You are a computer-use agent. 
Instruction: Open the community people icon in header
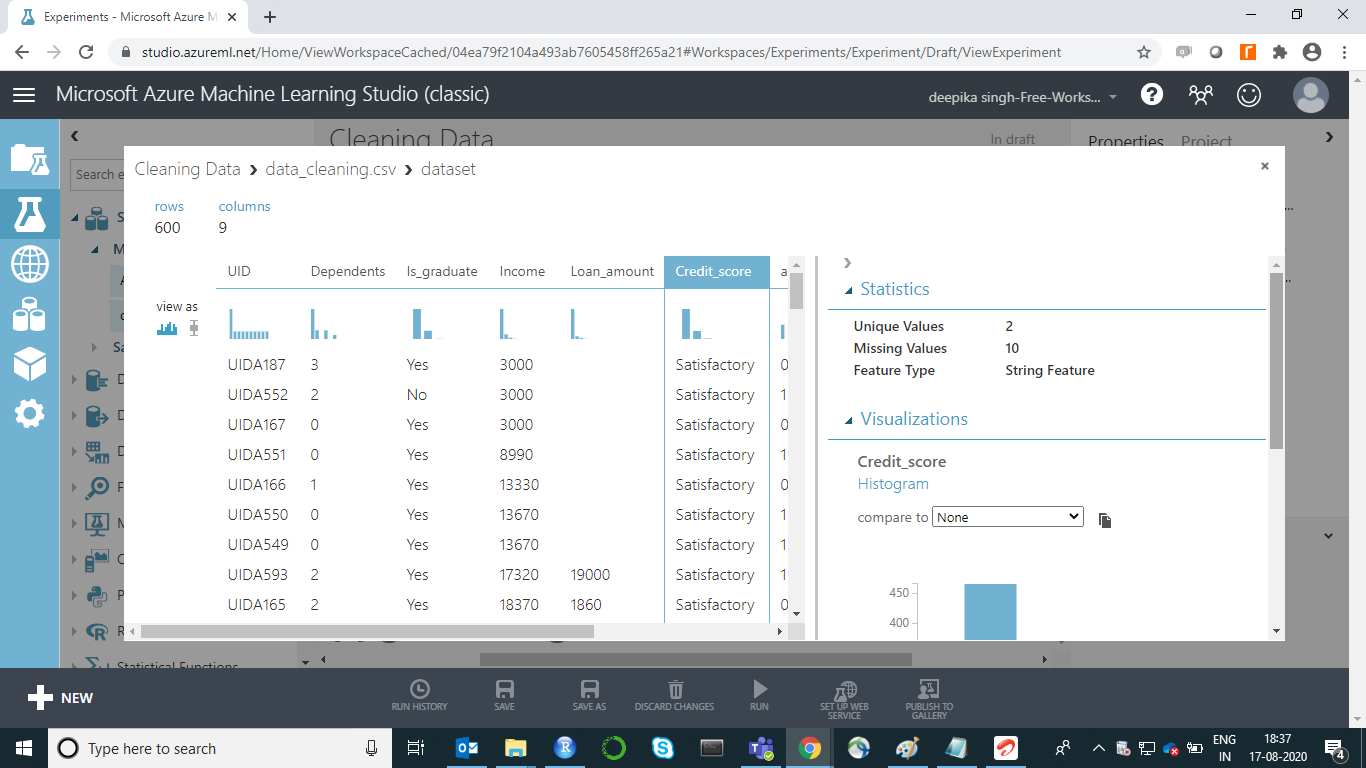point(1201,95)
